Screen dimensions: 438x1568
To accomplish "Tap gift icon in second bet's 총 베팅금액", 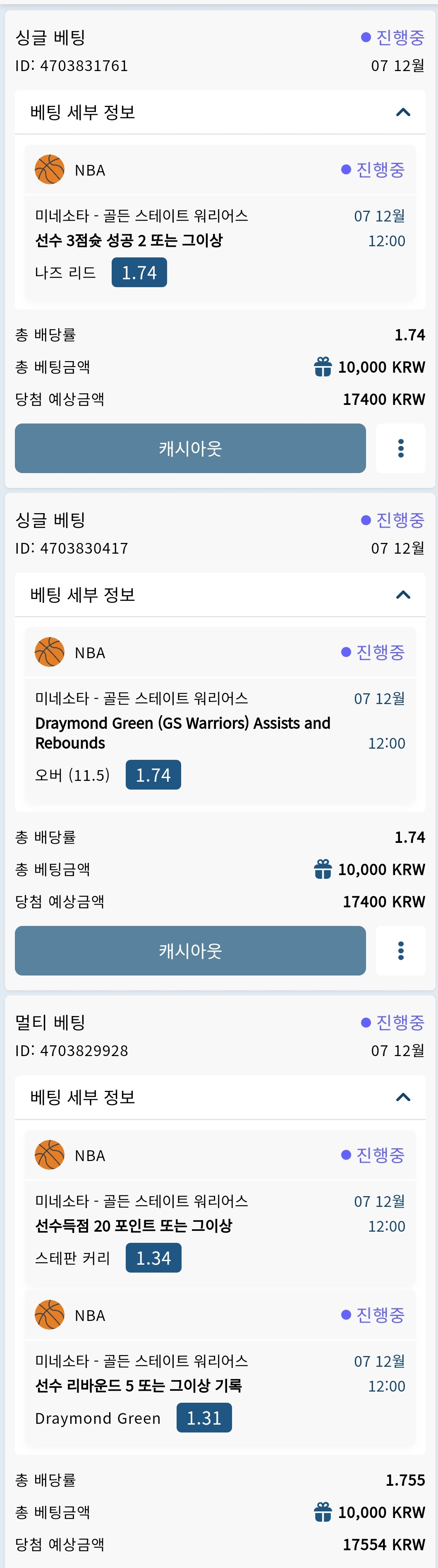I will (323, 868).
